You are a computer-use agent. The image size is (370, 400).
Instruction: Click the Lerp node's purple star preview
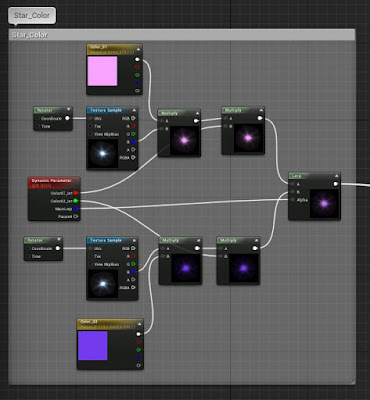(324, 204)
